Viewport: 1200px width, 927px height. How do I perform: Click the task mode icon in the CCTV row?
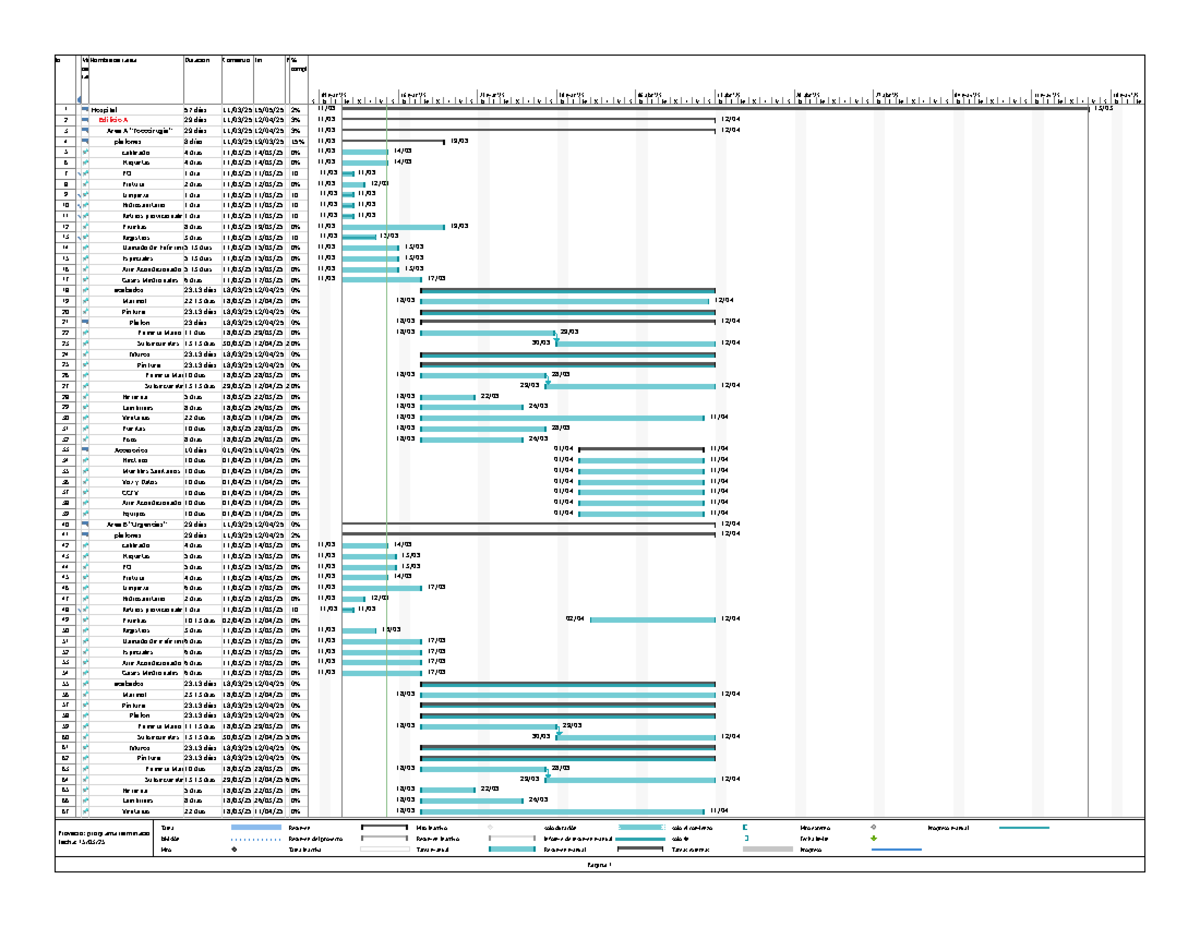click(86, 492)
